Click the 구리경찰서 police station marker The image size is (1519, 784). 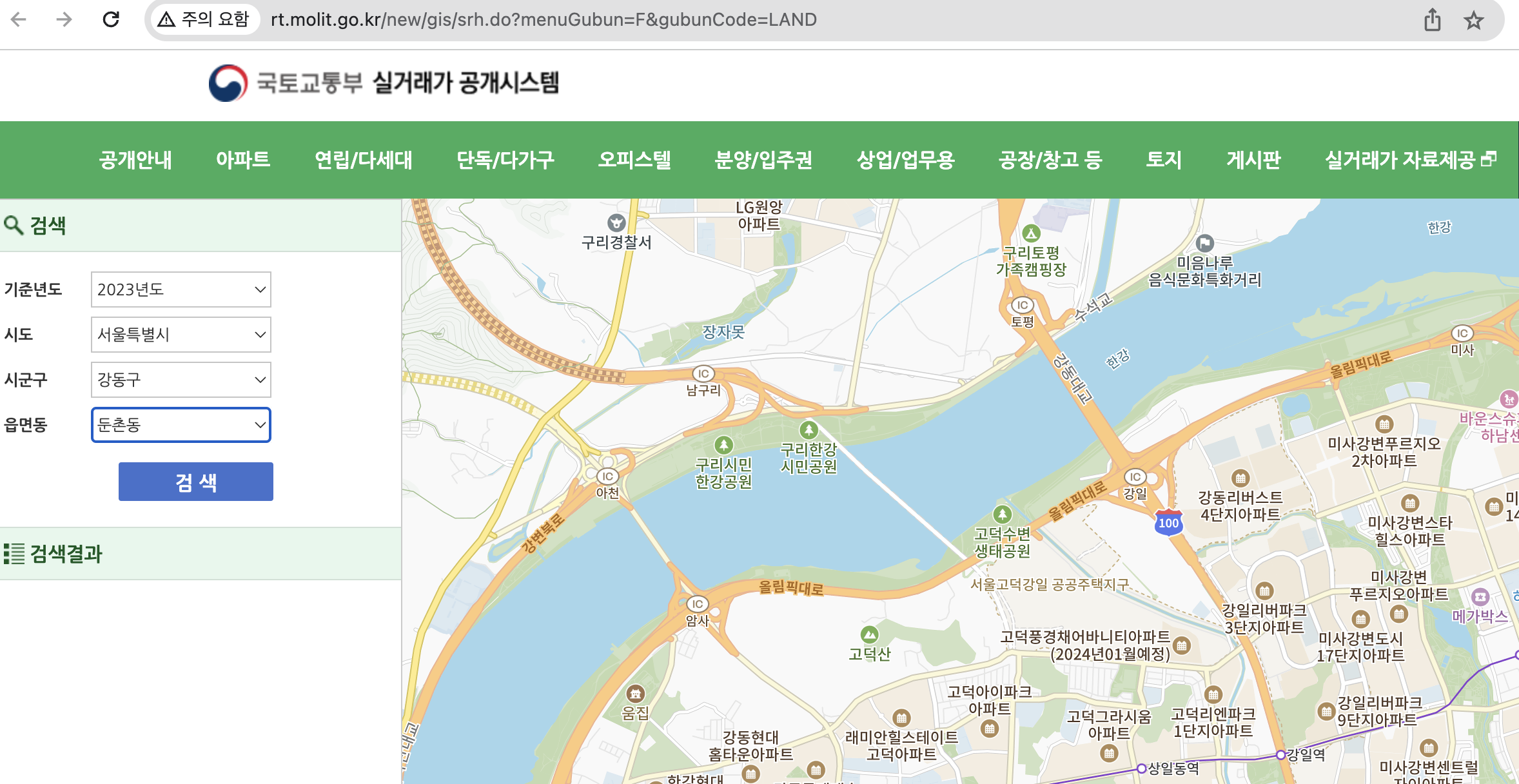(618, 223)
